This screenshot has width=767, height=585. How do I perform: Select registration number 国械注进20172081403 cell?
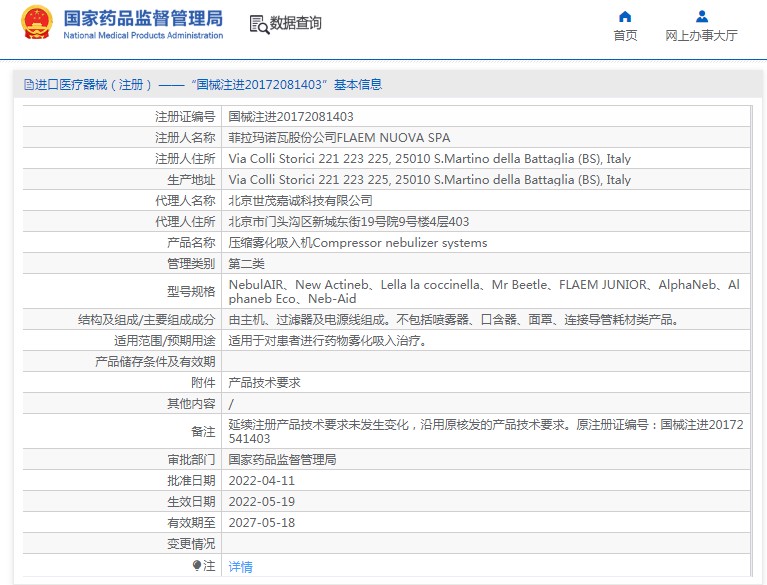click(291, 116)
